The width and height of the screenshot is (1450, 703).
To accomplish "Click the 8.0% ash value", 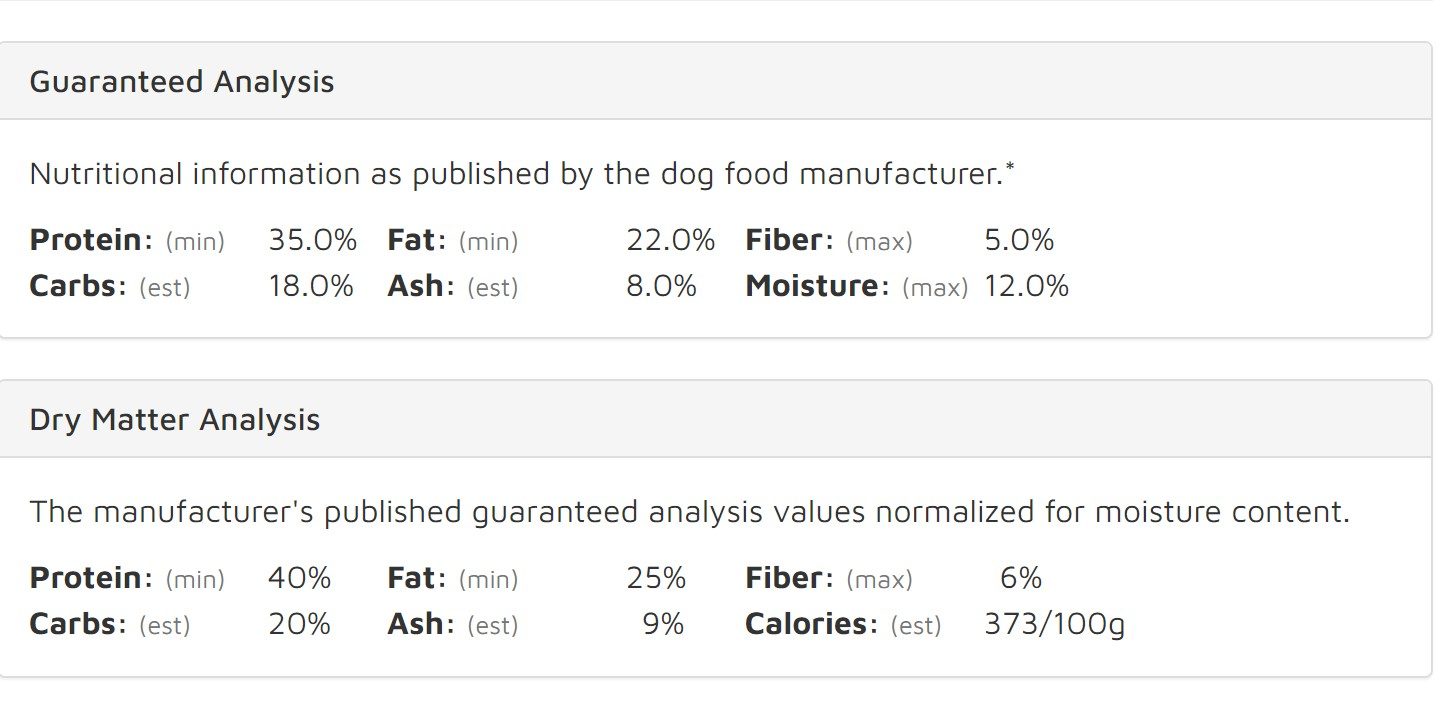I will click(661, 287).
